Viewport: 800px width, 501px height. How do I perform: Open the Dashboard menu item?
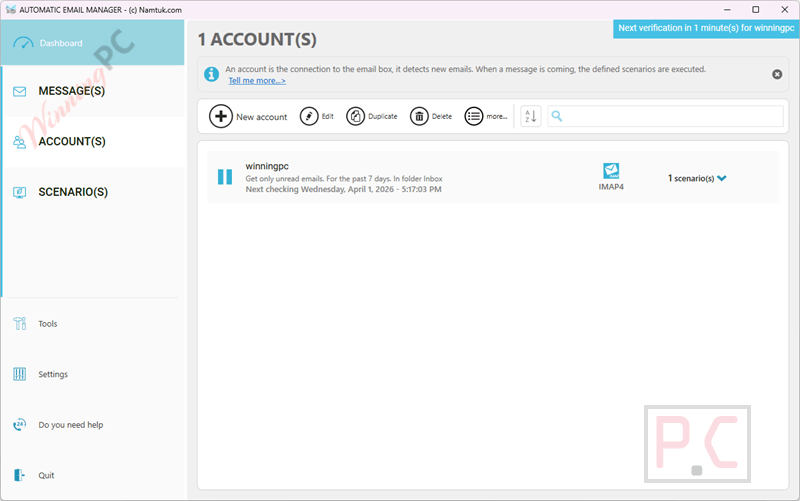click(92, 43)
